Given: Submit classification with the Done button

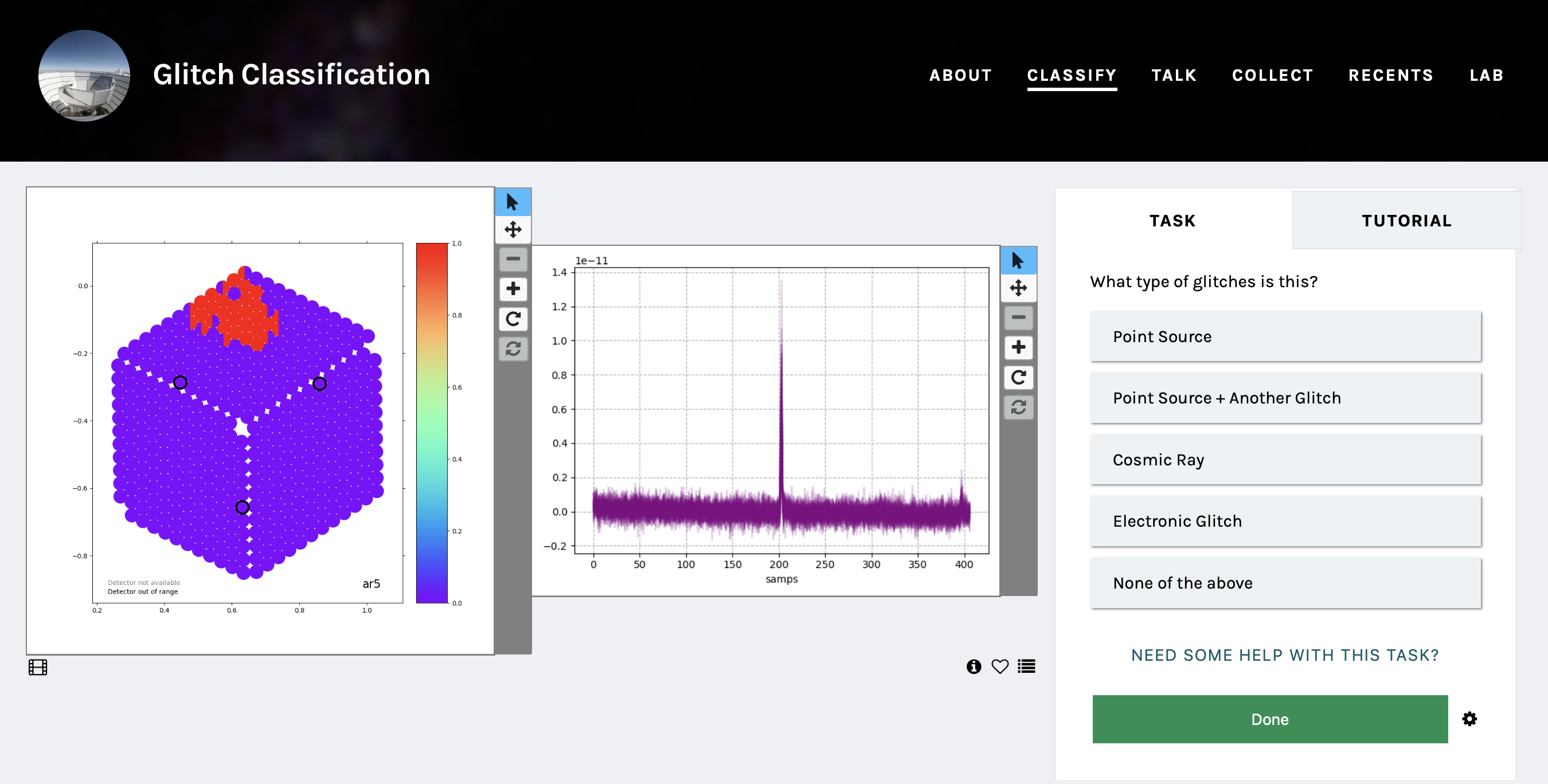Looking at the screenshot, I should (x=1269, y=719).
